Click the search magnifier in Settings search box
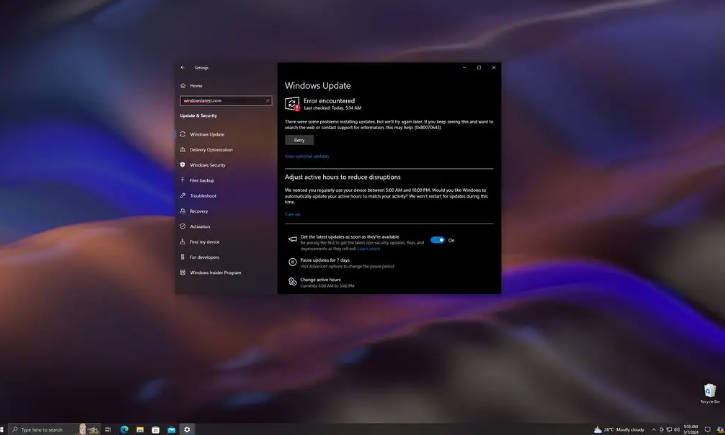Screen dimensions: 725x435 267,101
